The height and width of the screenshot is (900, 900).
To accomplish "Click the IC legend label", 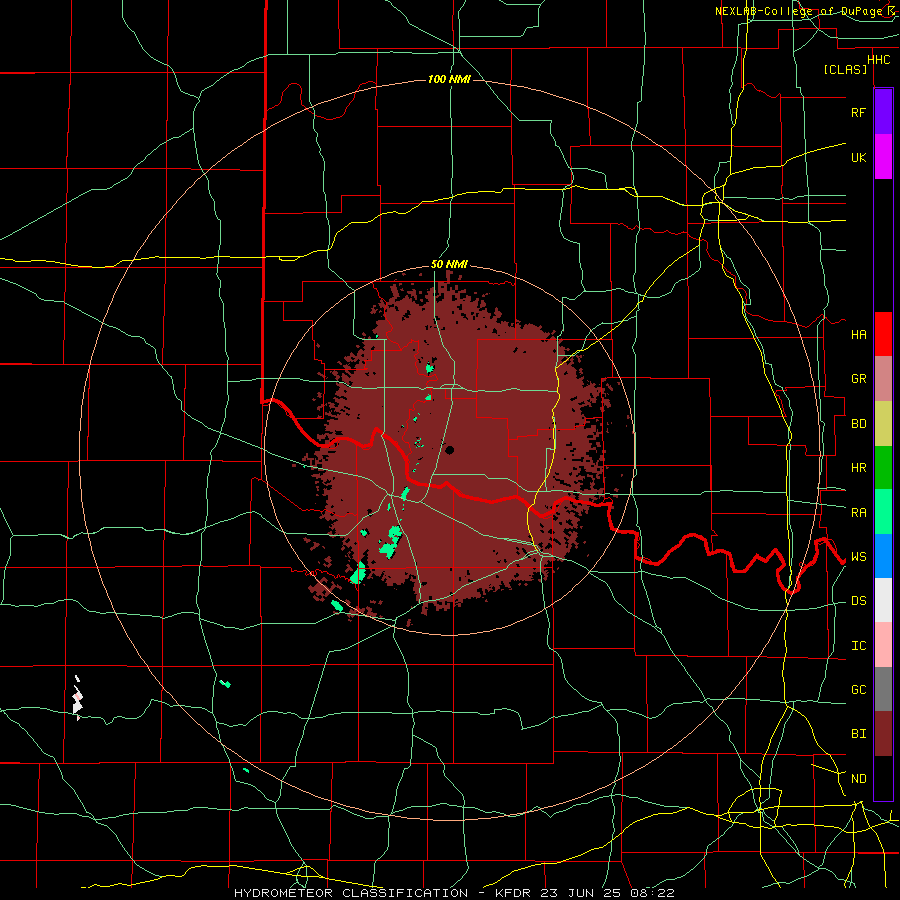I will (858, 646).
